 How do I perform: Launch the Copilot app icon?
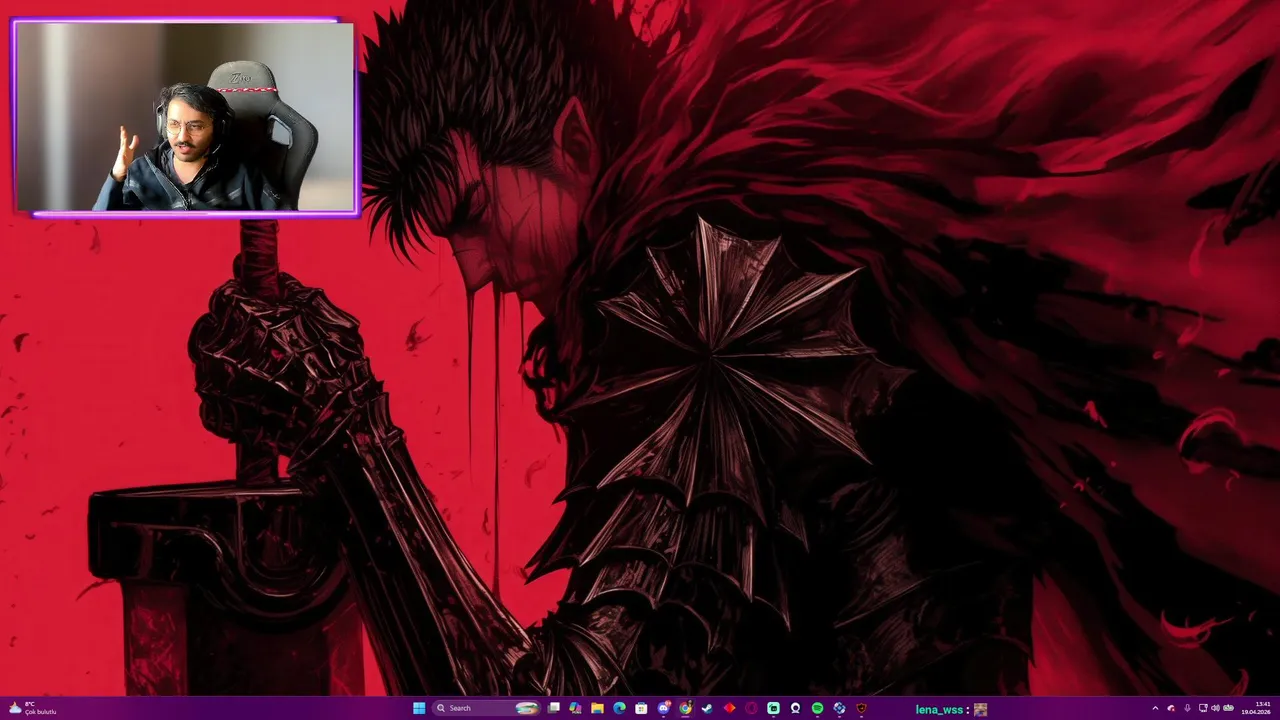(575, 708)
